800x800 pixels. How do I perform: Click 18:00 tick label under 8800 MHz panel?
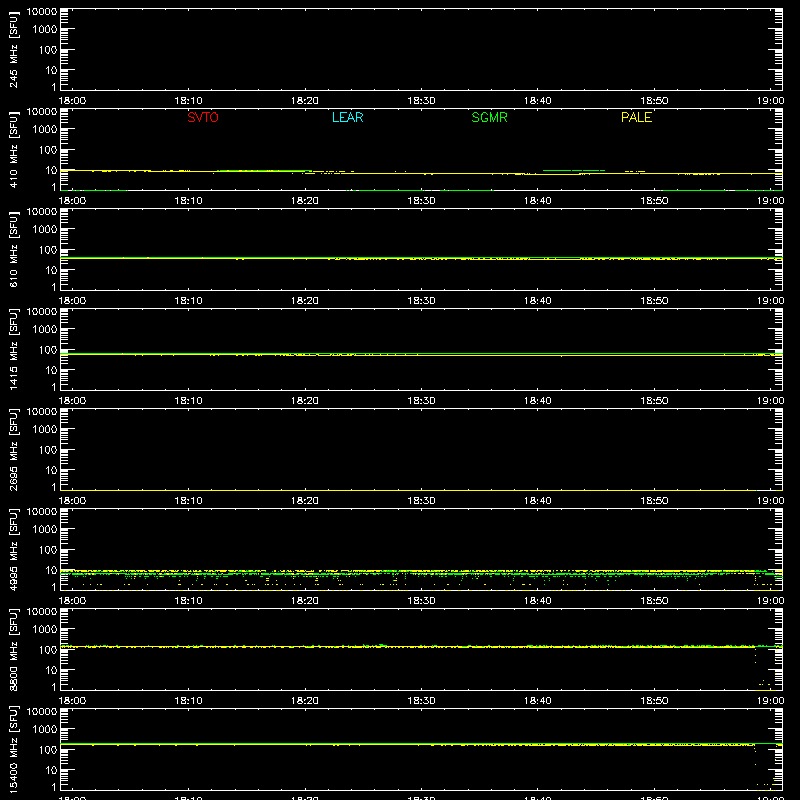pos(72,701)
